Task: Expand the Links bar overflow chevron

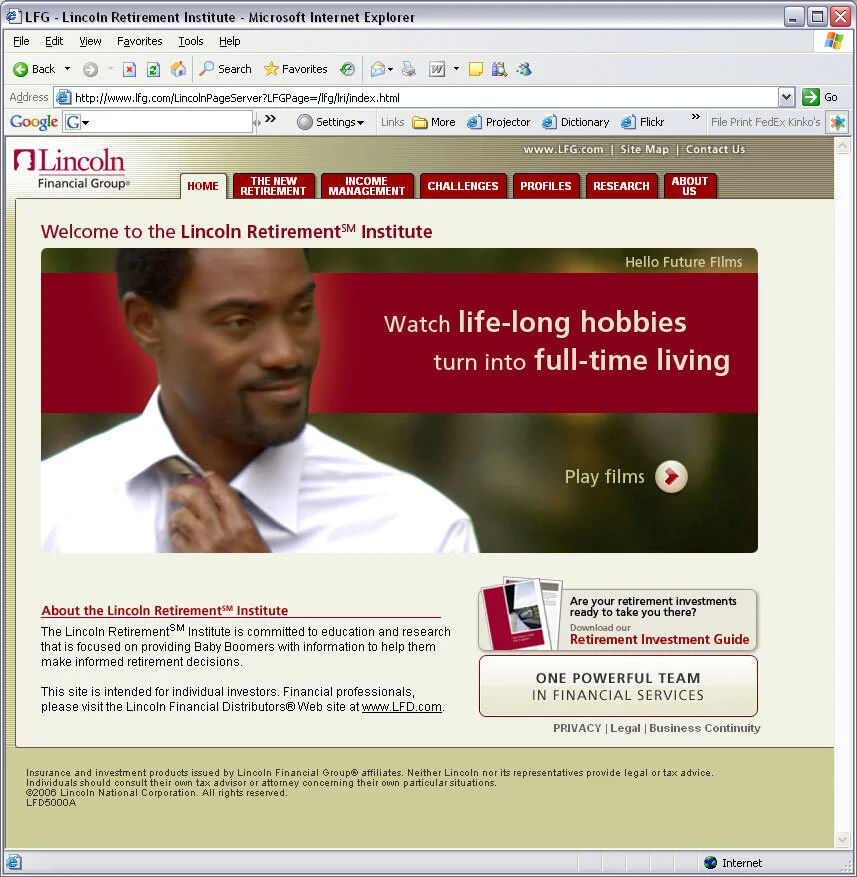Action: [695, 117]
